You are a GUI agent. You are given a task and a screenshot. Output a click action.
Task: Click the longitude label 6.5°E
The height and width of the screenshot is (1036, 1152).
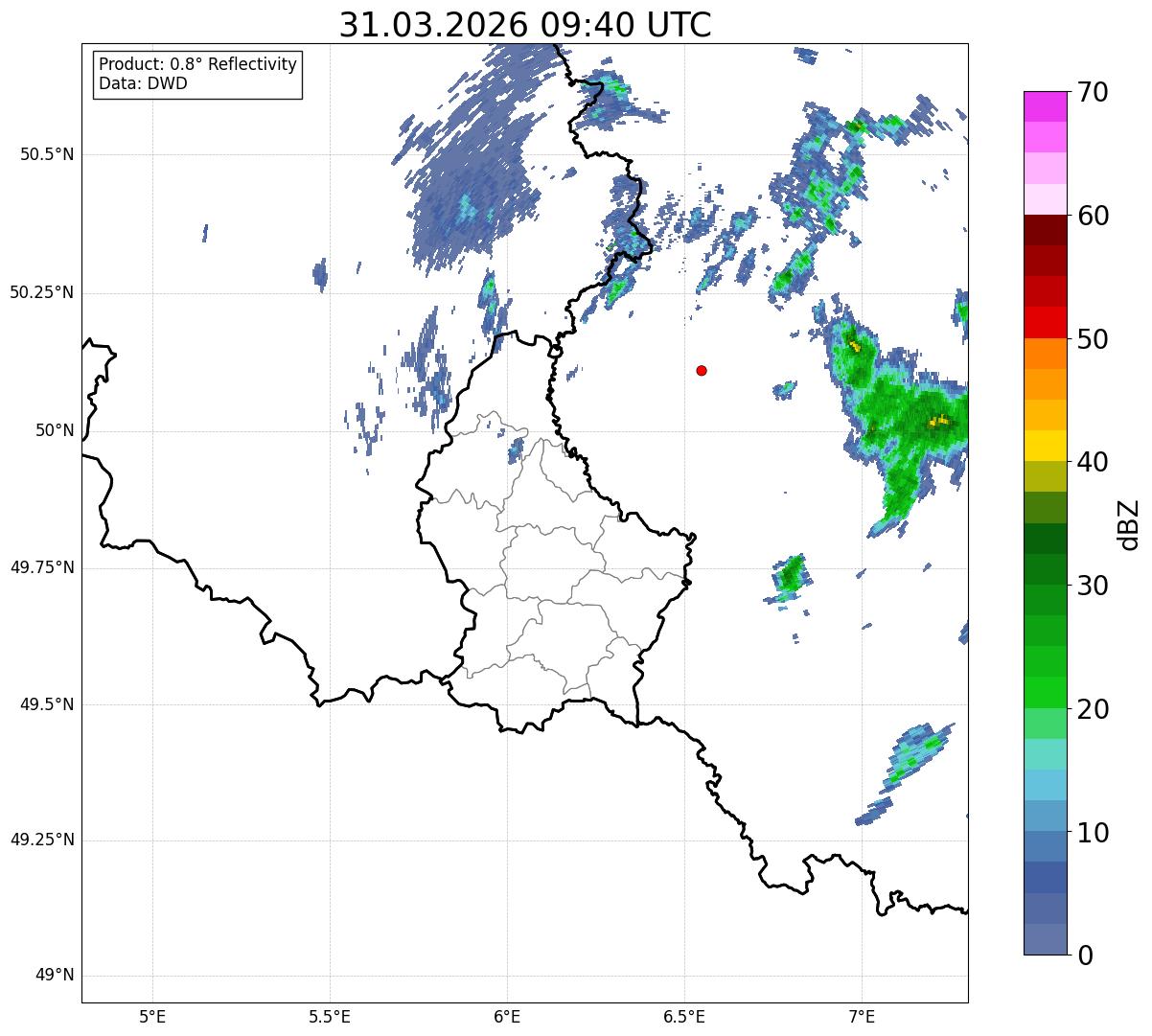coord(684,1016)
